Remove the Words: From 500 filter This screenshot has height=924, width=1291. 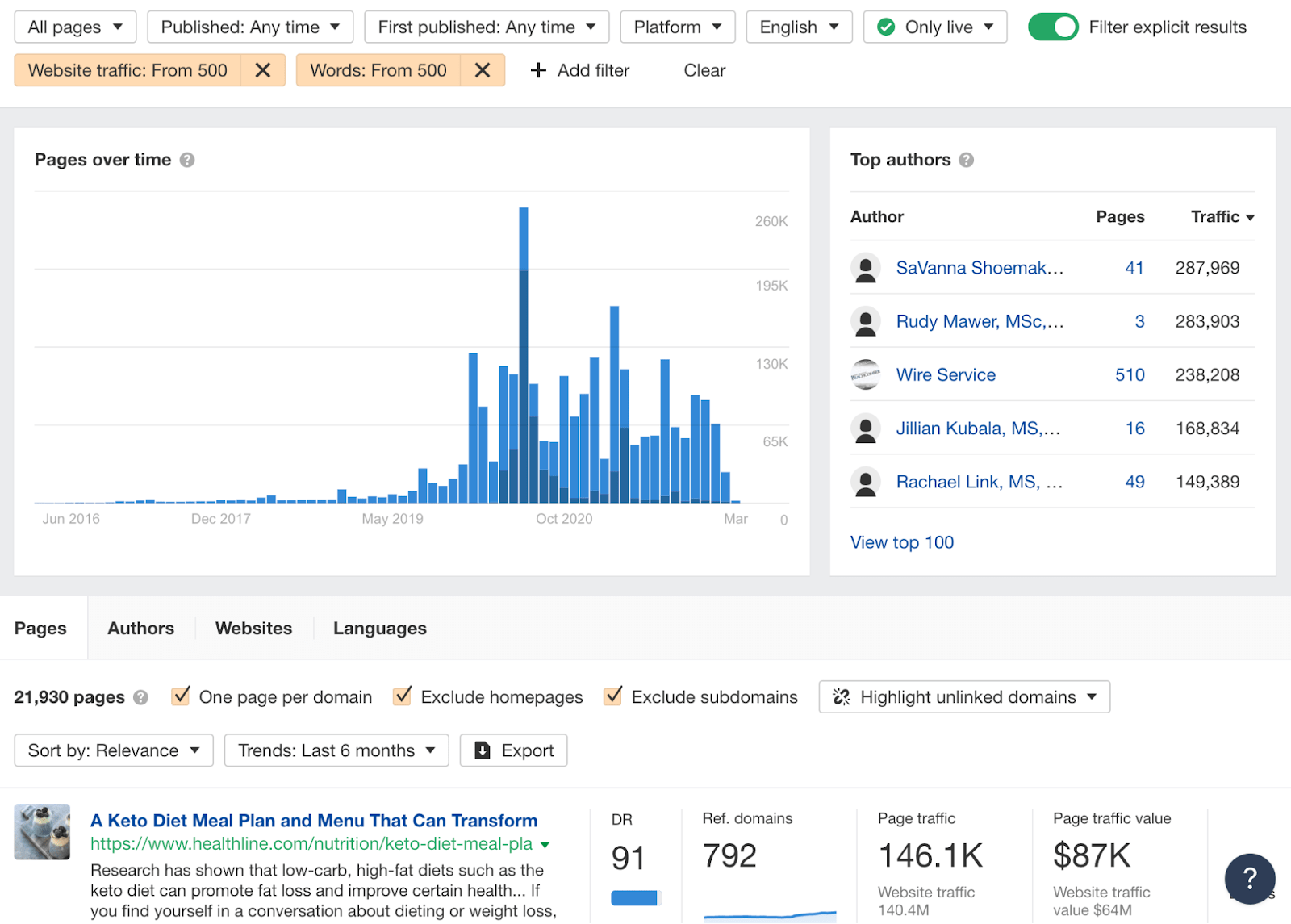tap(482, 70)
